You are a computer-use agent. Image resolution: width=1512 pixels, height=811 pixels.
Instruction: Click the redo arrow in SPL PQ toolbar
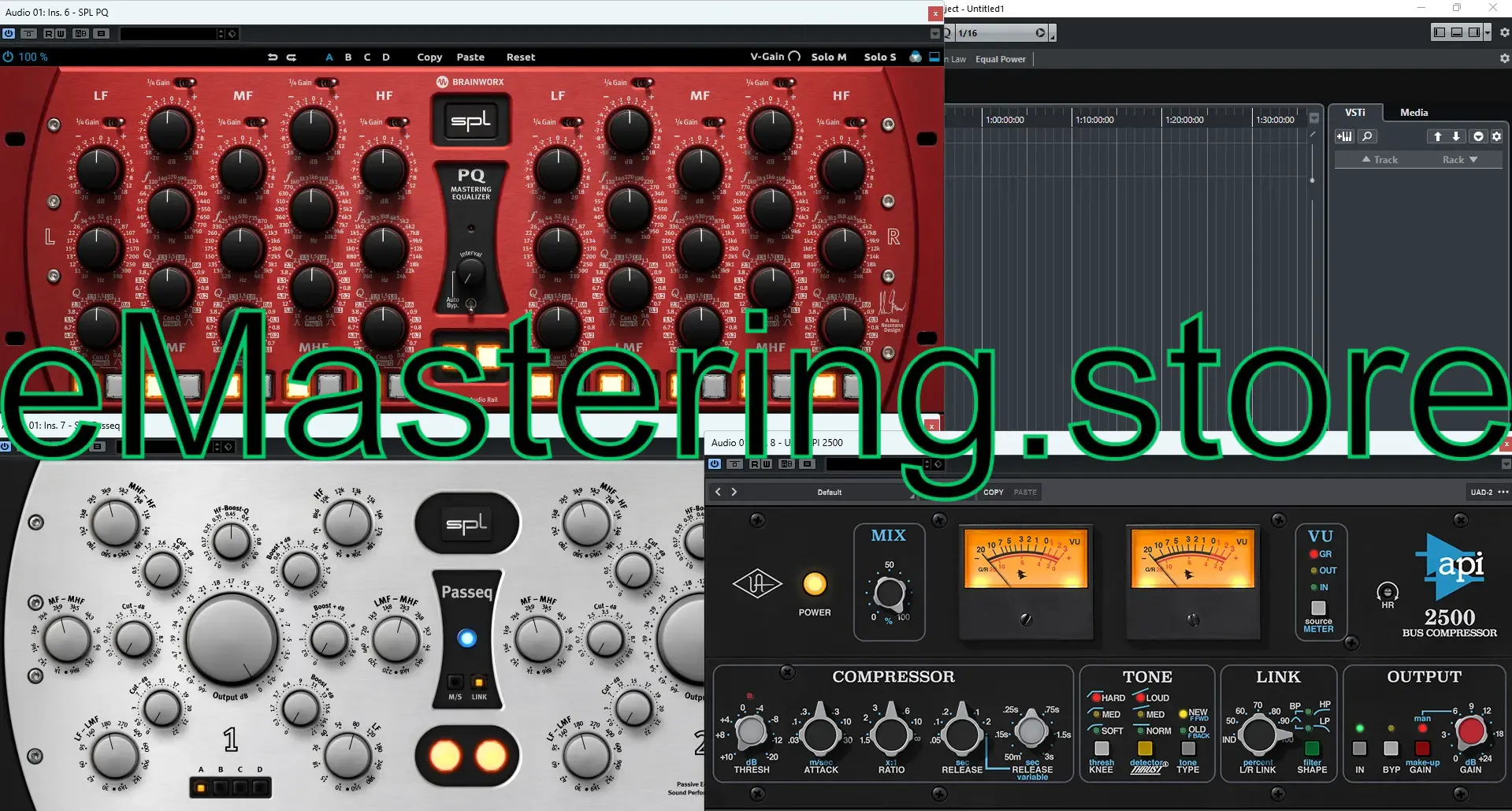coord(292,57)
